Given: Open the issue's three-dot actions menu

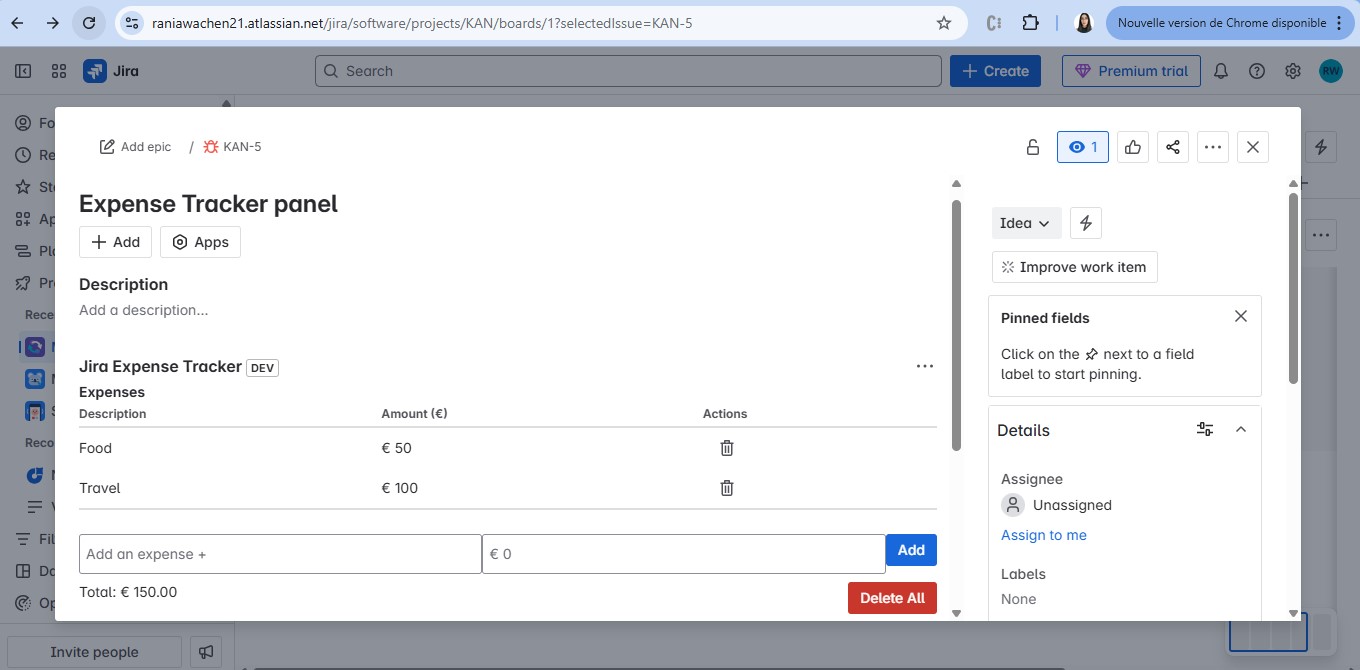Looking at the screenshot, I should pyautogui.click(x=1213, y=147).
